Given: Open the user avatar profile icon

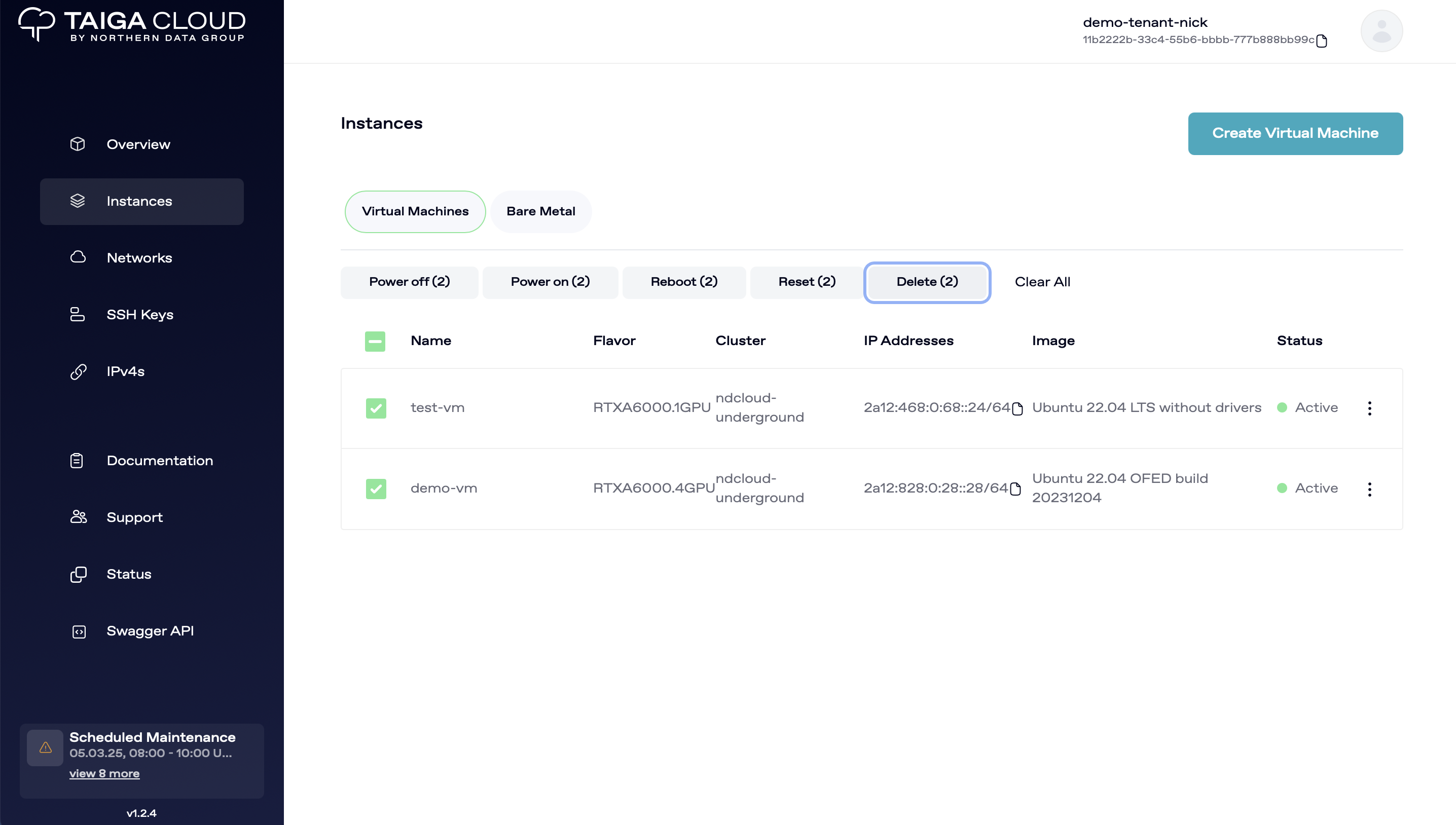Looking at the screenshot, I should (1381, 31).
